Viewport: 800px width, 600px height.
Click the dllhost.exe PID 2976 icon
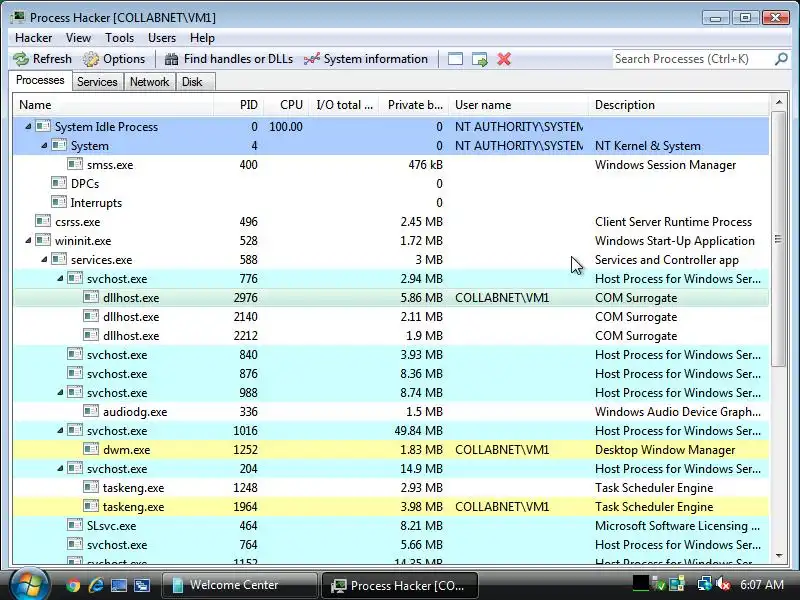coord(91,297)
